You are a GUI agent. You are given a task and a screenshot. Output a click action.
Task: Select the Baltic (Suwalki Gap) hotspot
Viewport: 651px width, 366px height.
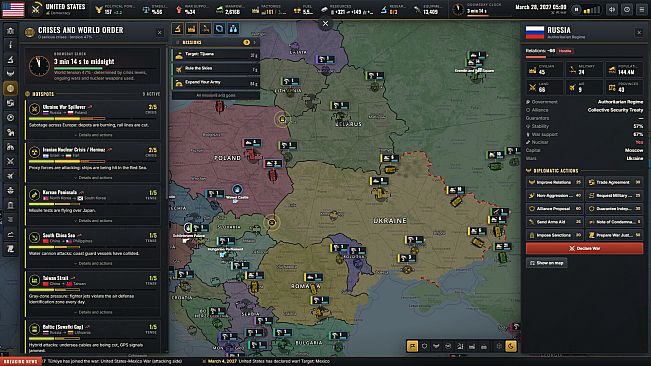(93, 337)
